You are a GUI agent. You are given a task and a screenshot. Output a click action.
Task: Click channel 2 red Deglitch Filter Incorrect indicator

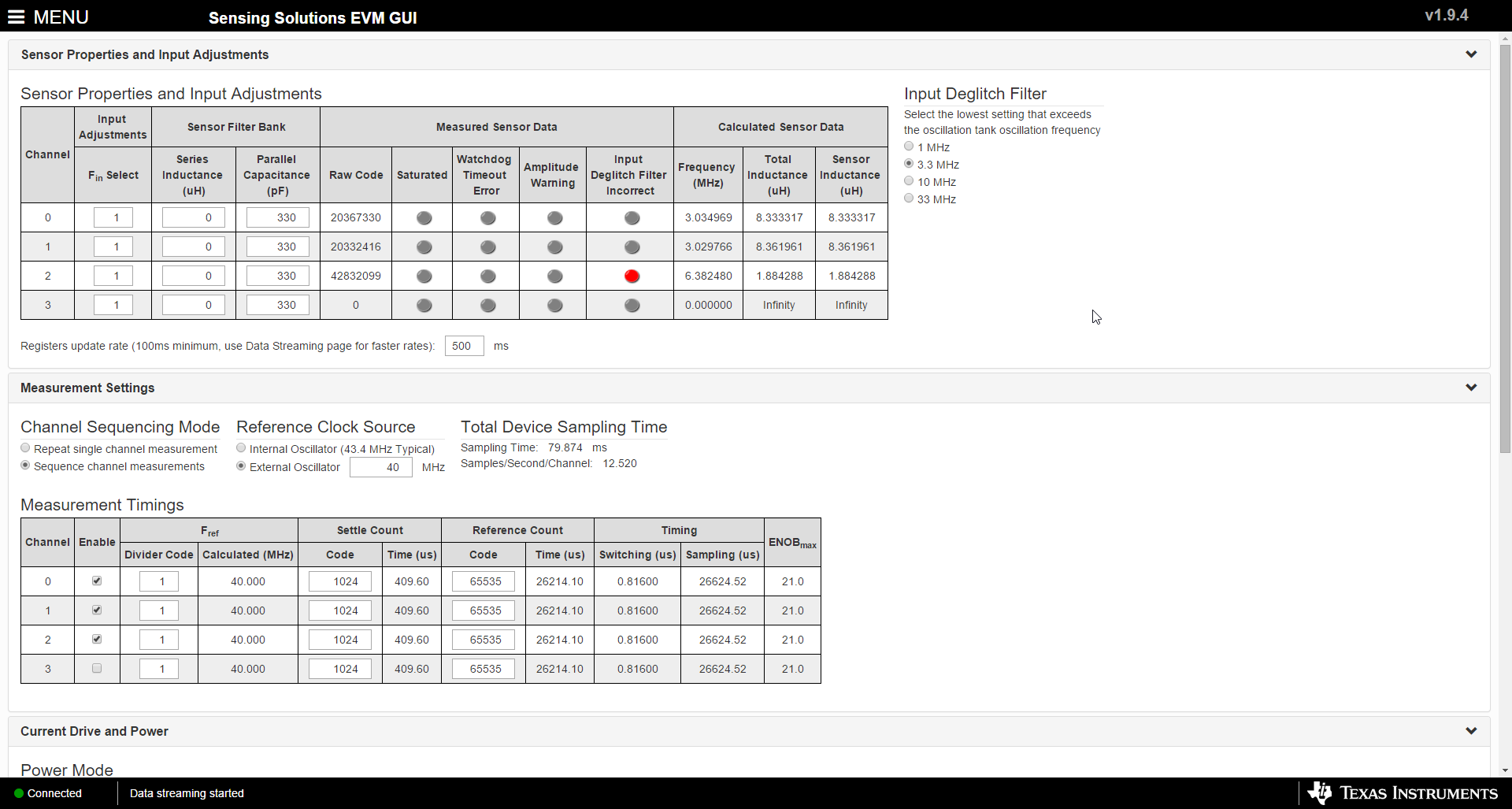click(632, 276)
